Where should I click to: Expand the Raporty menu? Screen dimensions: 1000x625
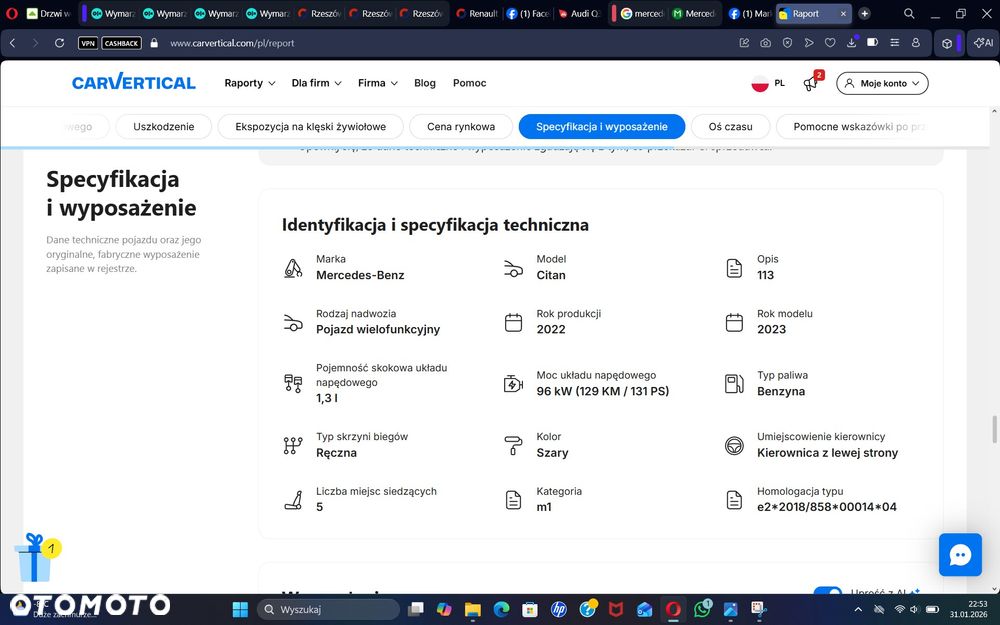[249, 83]
